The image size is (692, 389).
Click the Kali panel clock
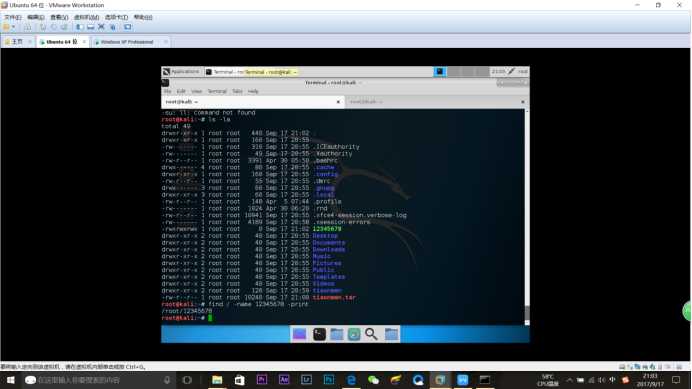pos(498,72)
